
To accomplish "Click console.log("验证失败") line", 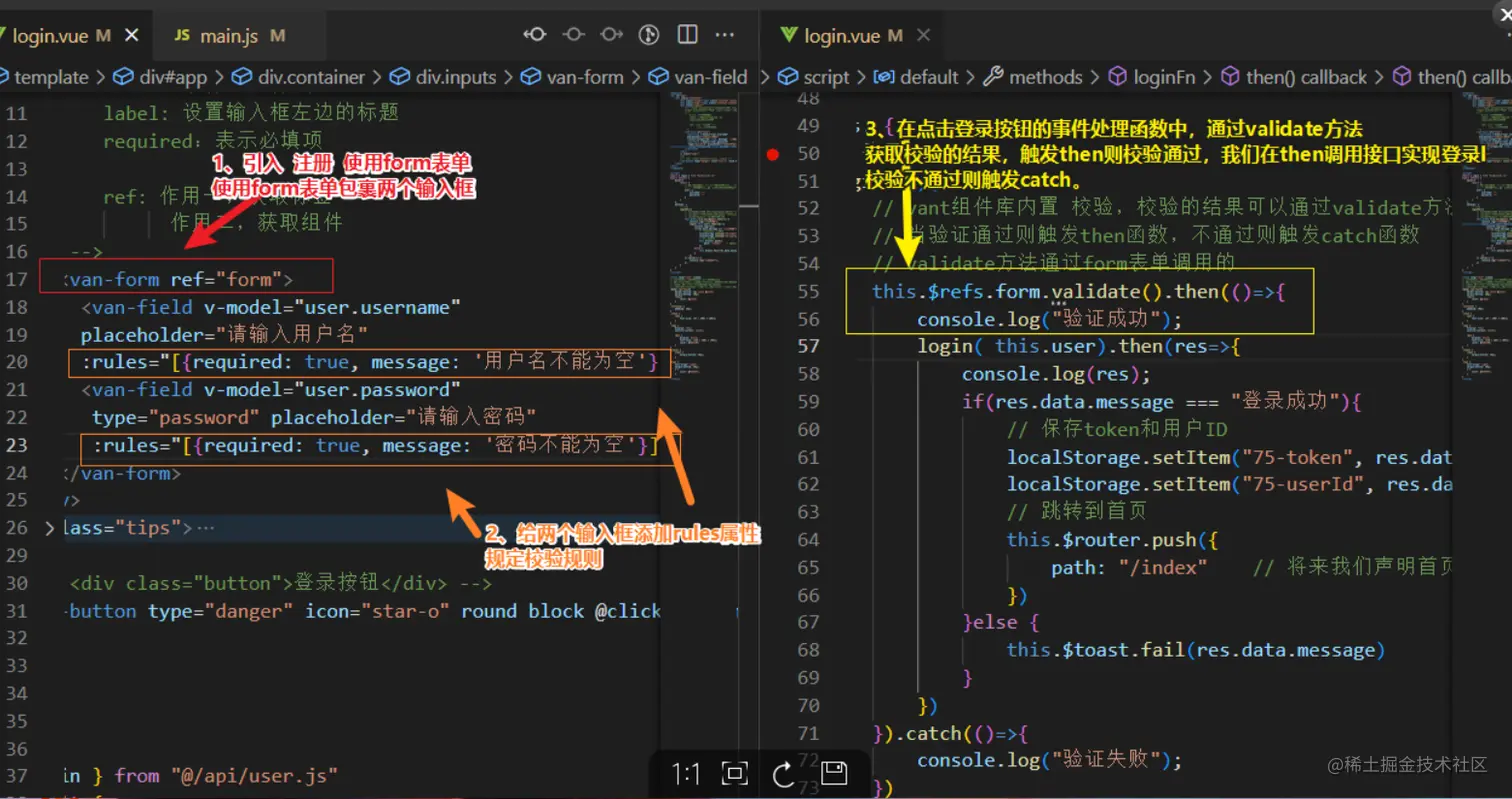I will (x=1050, y=760).
